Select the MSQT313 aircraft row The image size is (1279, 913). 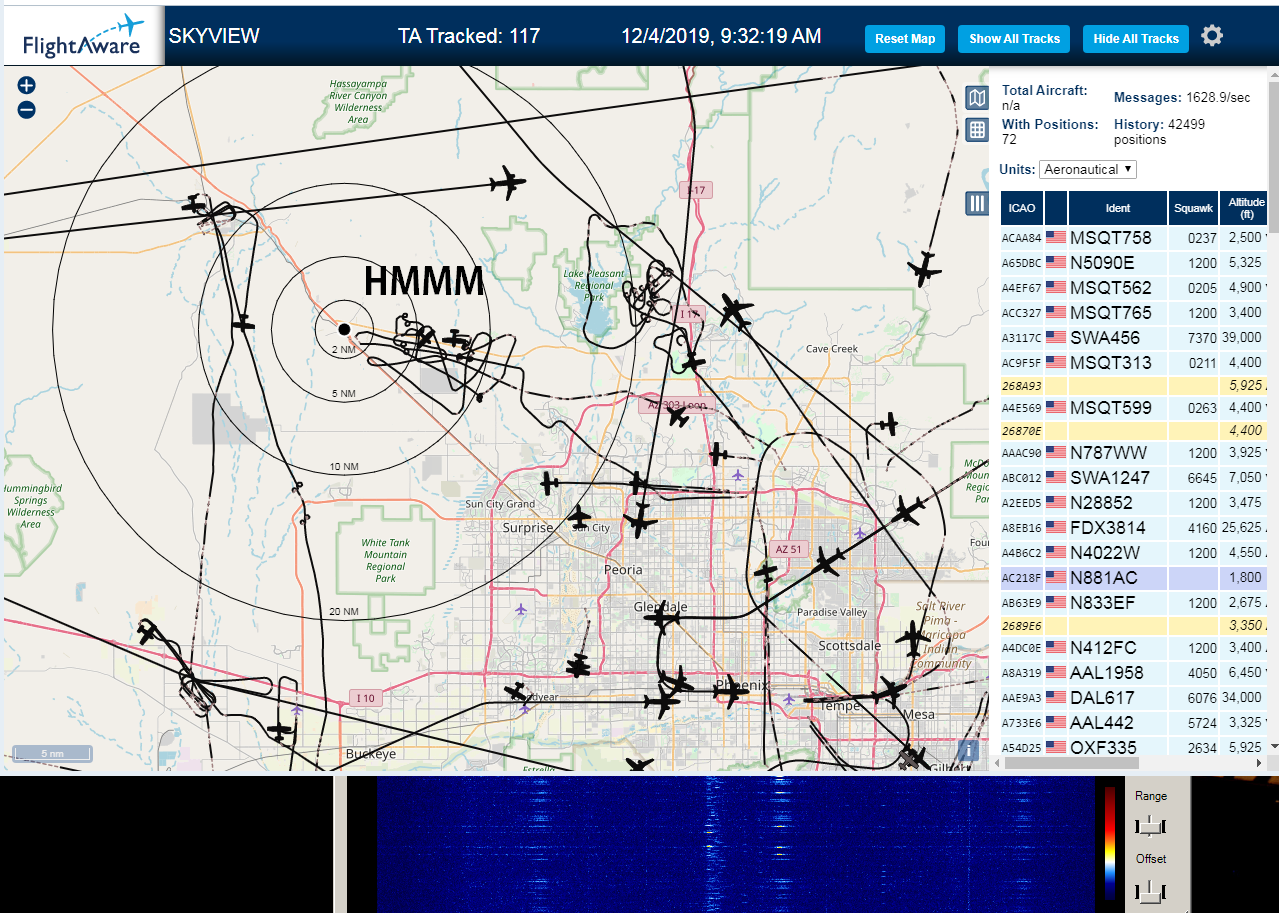[1134, 363]
